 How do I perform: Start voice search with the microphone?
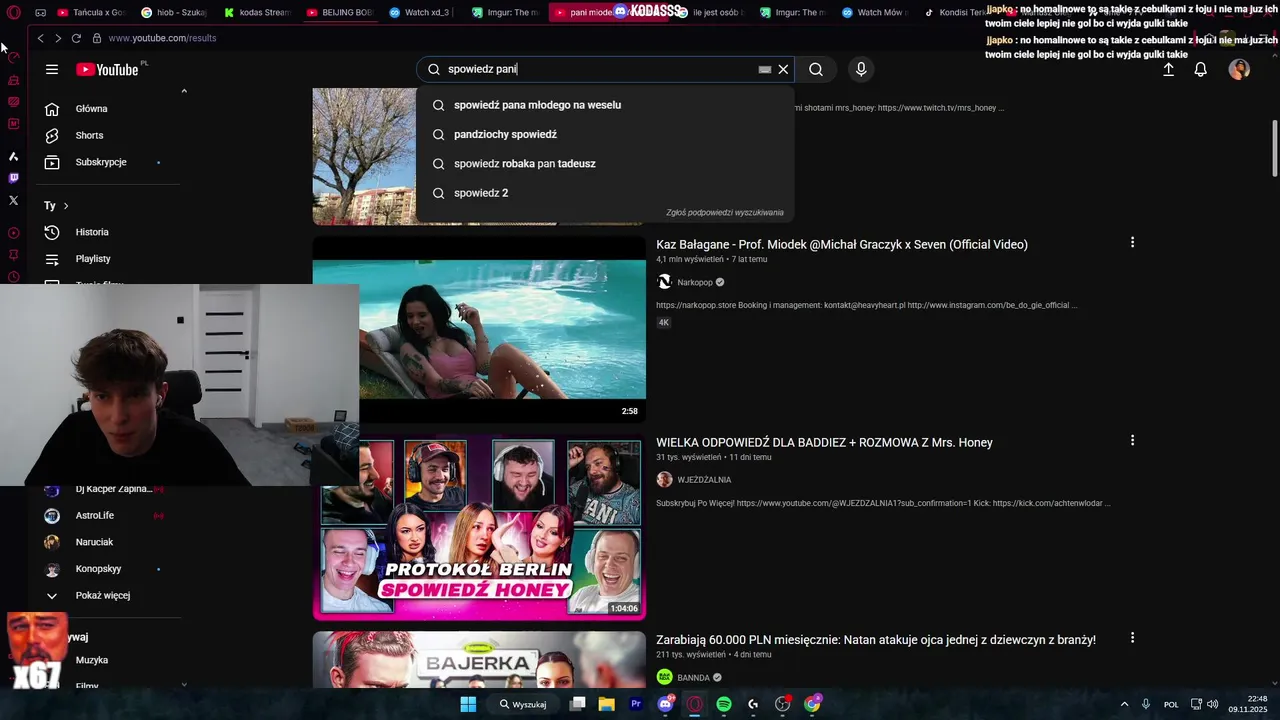coord(861,69)
